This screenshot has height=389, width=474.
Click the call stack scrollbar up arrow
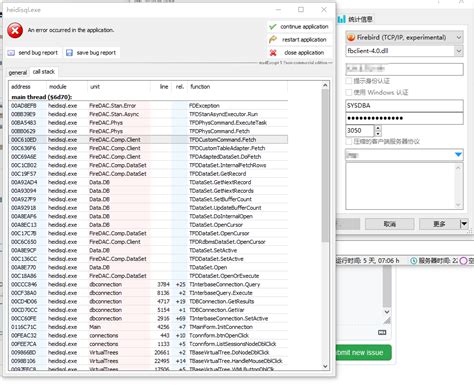[x=325, y=85]
